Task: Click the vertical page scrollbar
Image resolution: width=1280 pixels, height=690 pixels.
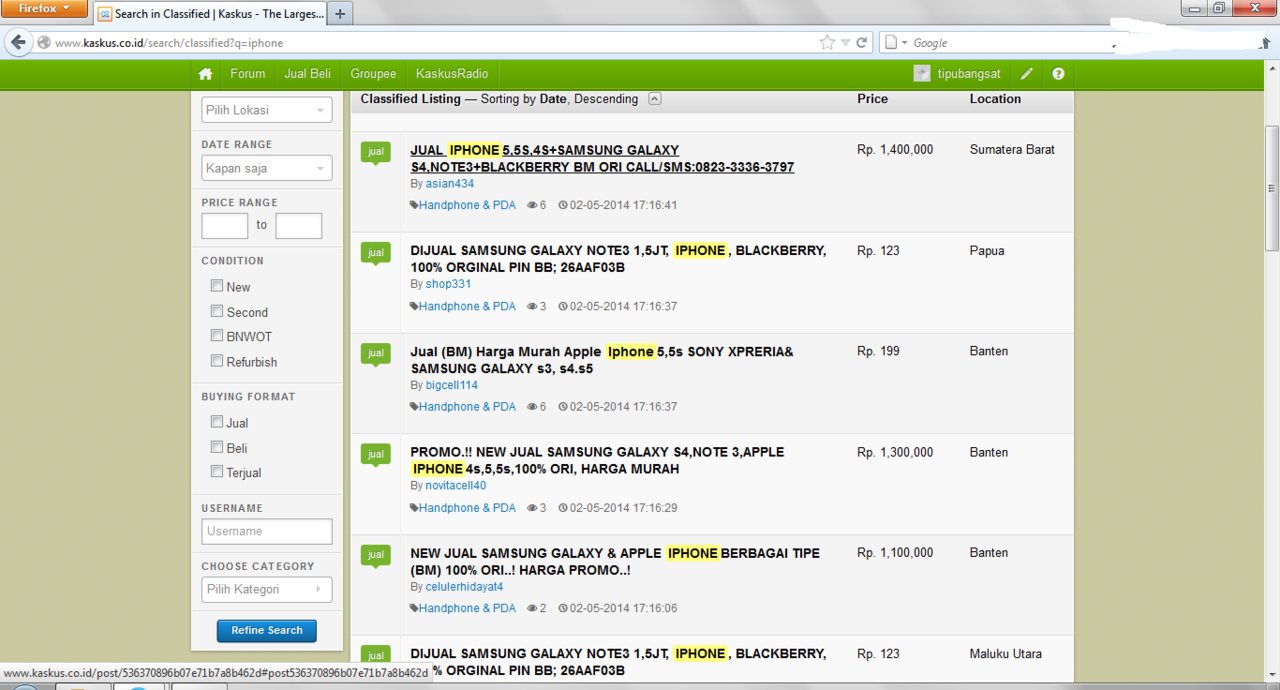Action: point(1272,188)
